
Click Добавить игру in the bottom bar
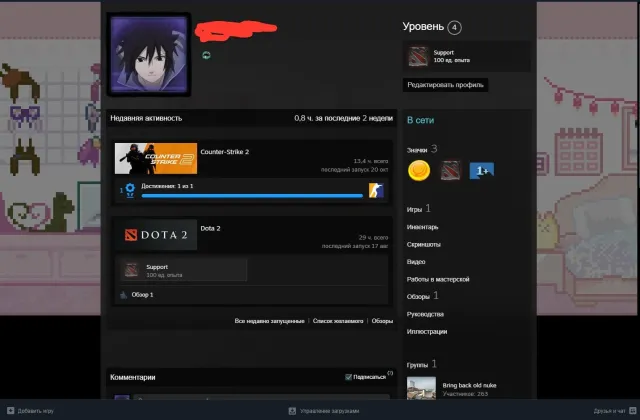(36, 411)
